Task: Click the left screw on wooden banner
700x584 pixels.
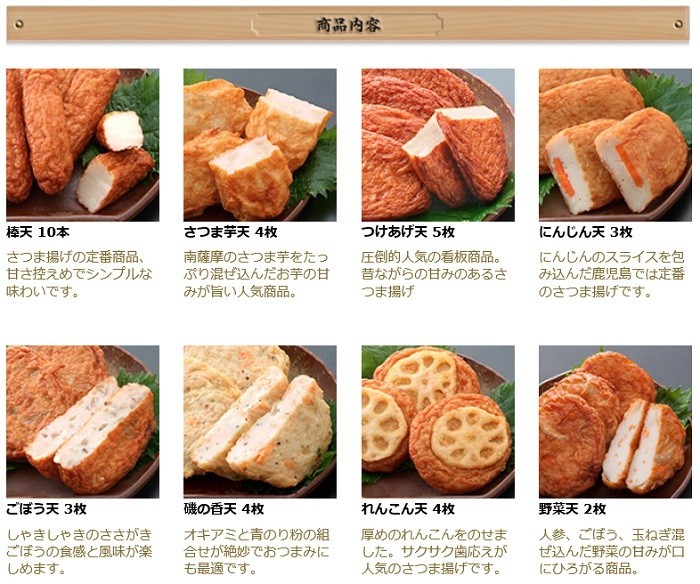Action: [19, 24]
